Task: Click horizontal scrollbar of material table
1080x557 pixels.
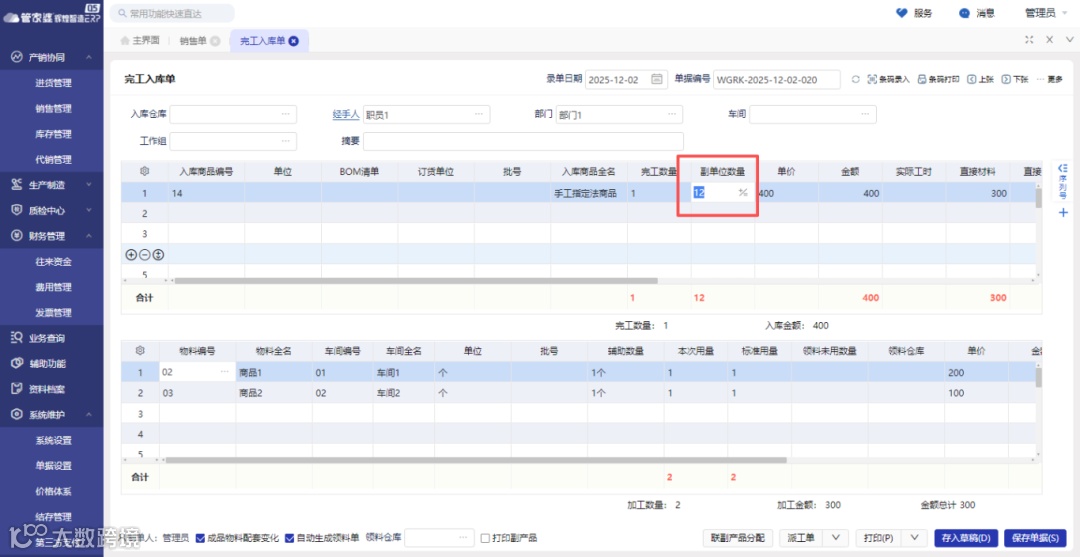Action: (475, 460)
